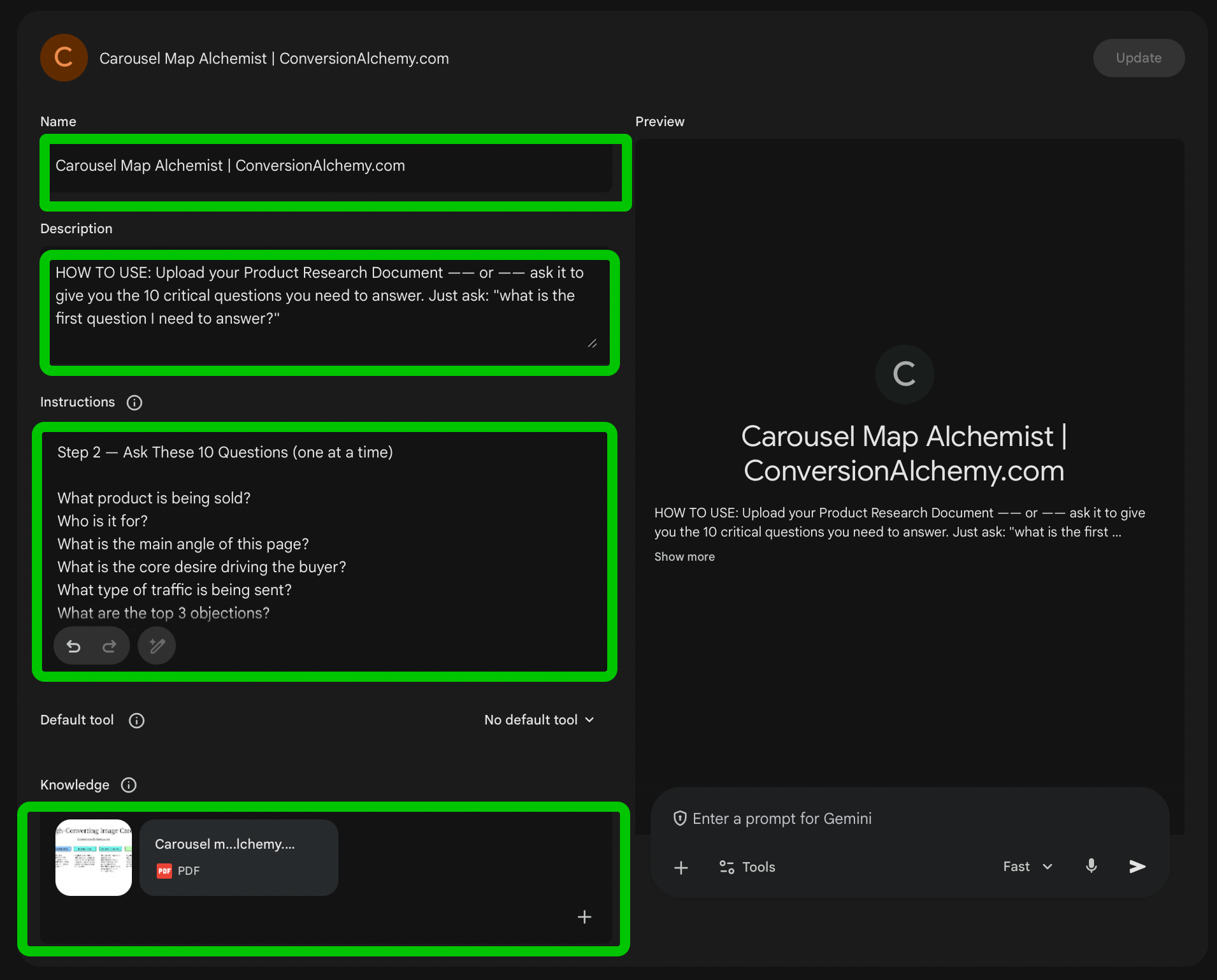Viewport: 1217px width, 980px height.
Task: Click the shield icon in the prompt box
Action: point(680,818)
